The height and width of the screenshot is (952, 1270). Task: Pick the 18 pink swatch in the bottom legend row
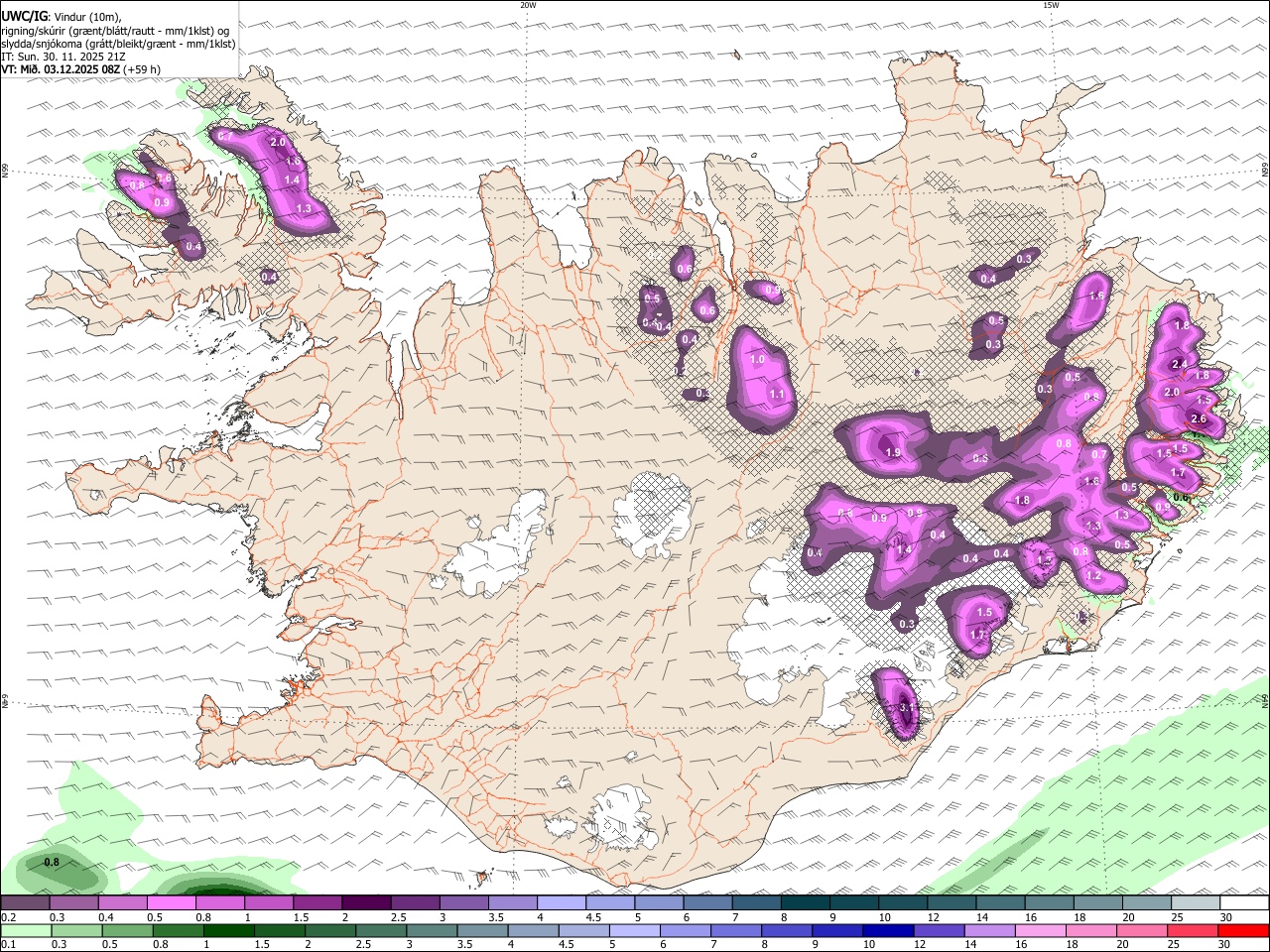click(1091, 931)
